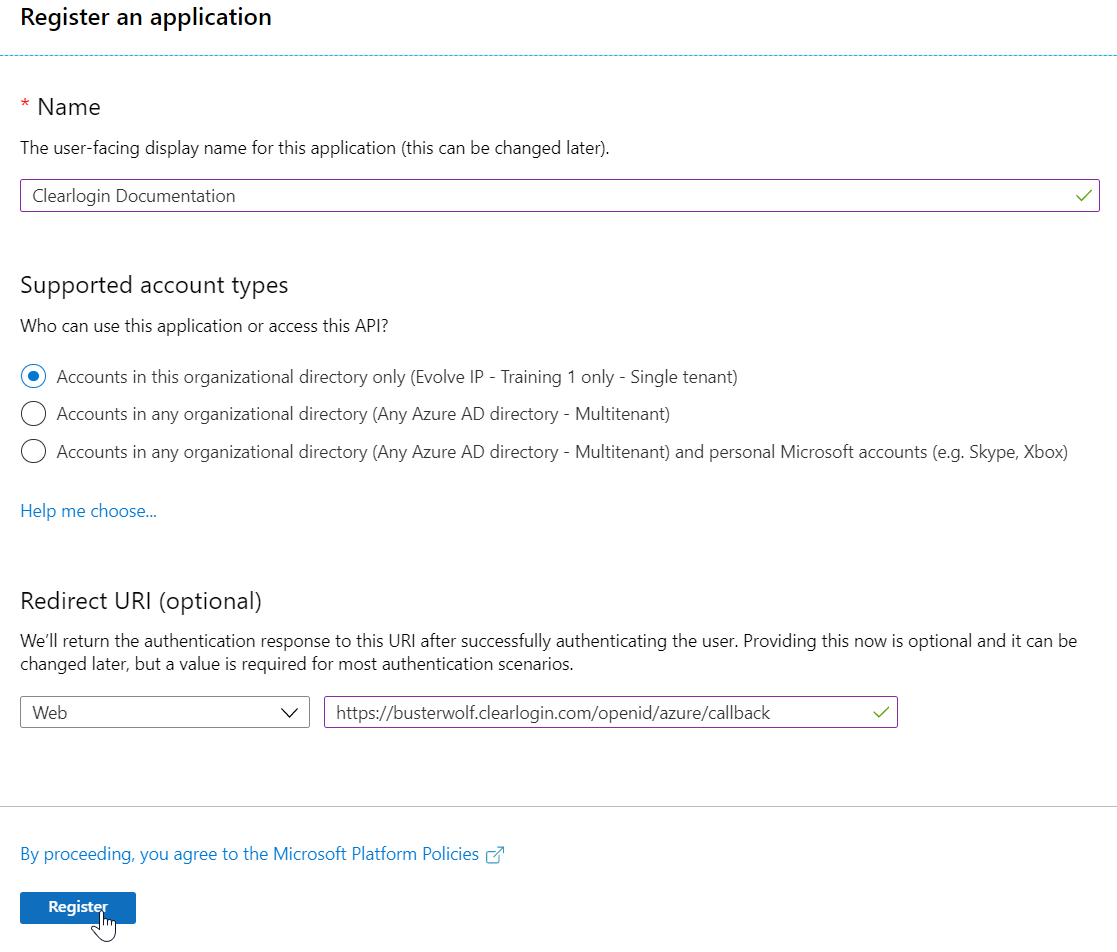This screenshot has height=952, width=1117.
Task: Click the green checkmark in the Redirect URI field
Action: (881, 713)
